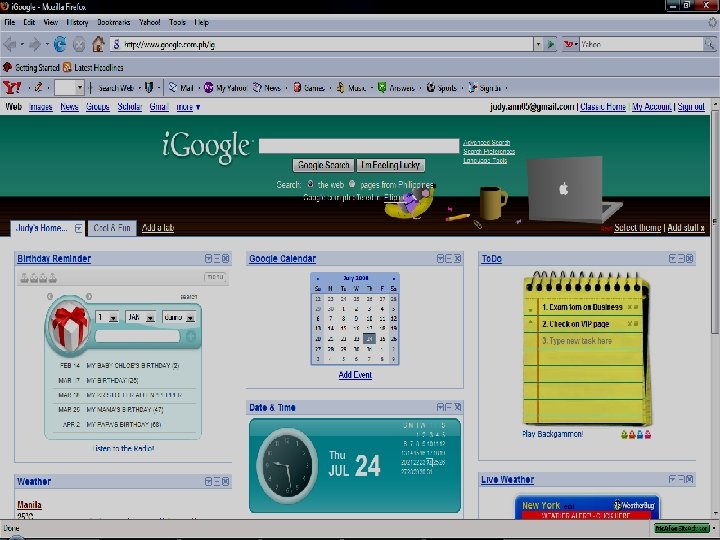The height and width of the screenshot is (540, 720).
Task: Open the Judy's Home tab dropdown arrow
Action: pyautogui.click(x=79, y=228)
